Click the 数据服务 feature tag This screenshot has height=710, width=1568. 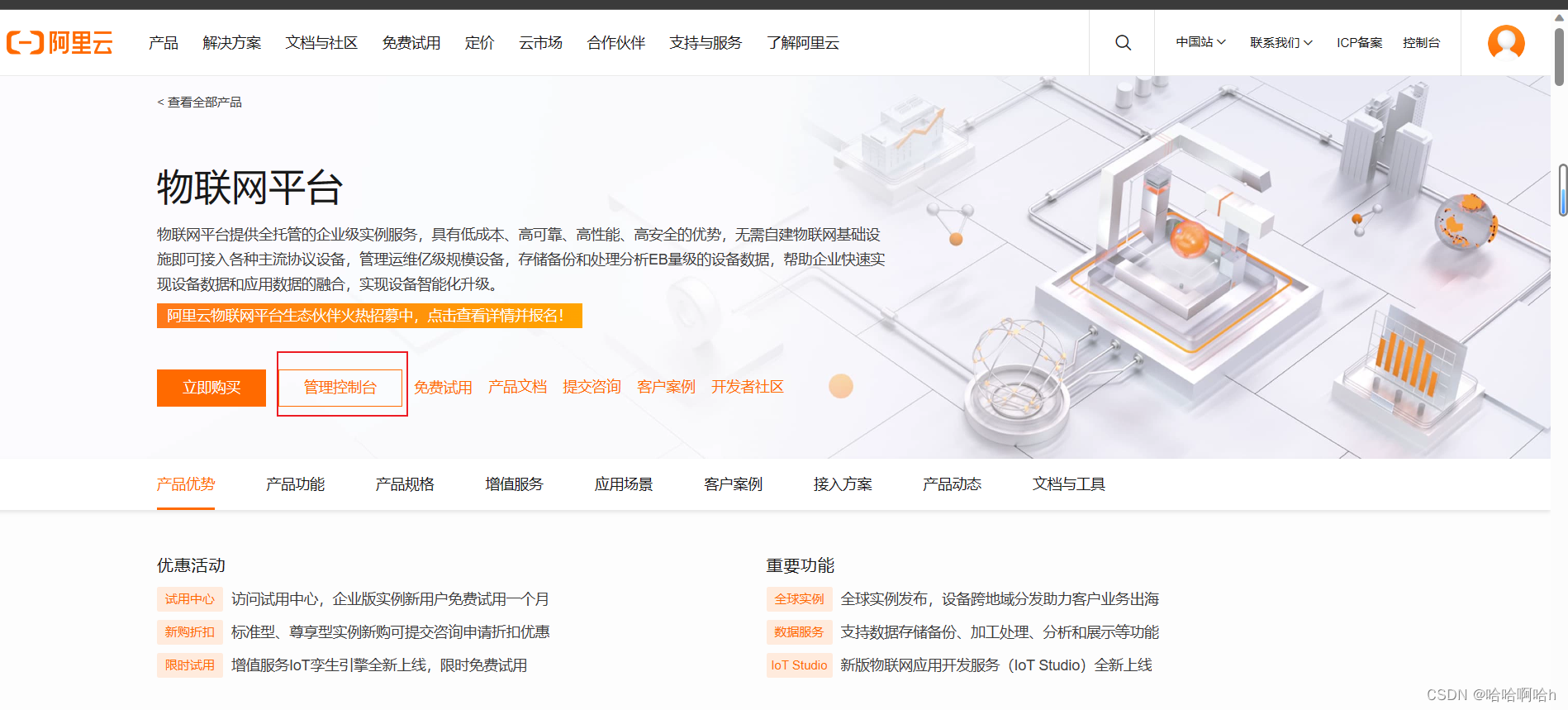click(798, 632)
